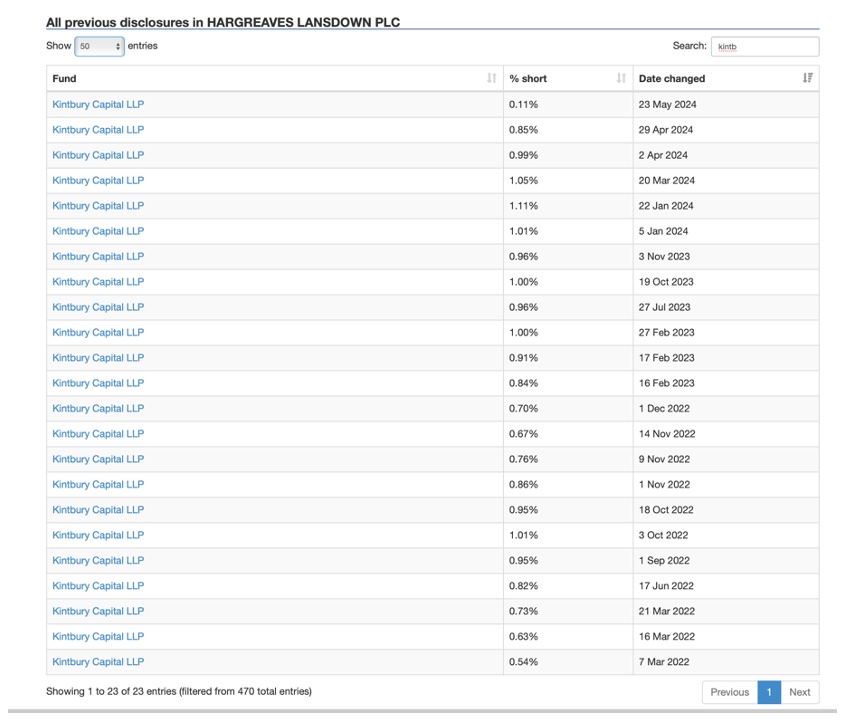Open Kintbury Capital LLP link dated 5 Jan 2024
Viewport: 848px width, 725px height.
click(98, 231)
